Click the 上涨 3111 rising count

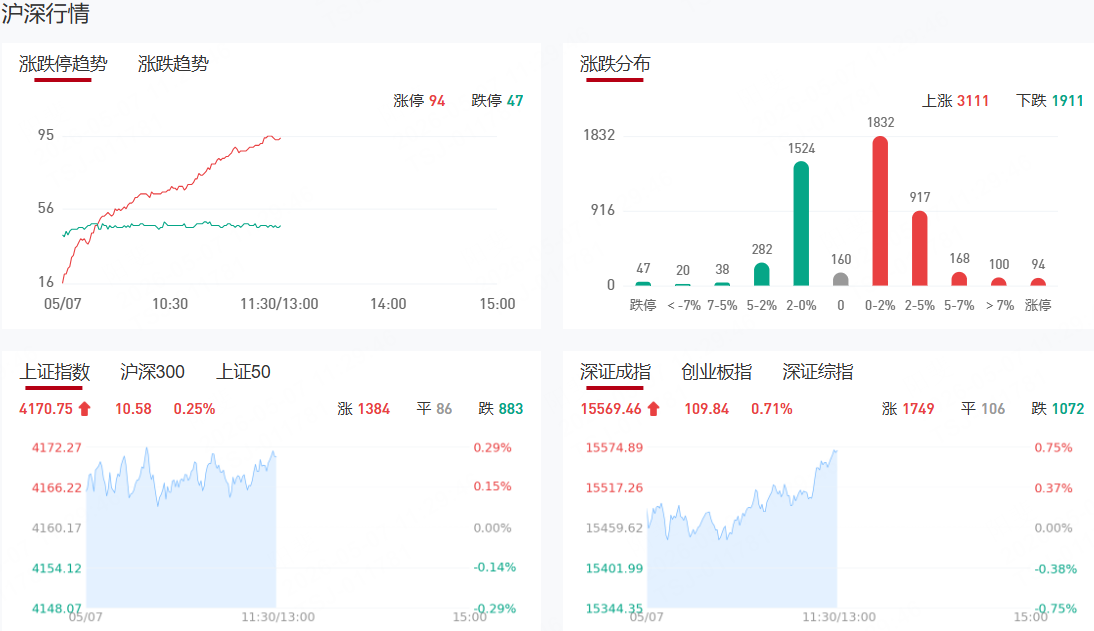point(955,101)
